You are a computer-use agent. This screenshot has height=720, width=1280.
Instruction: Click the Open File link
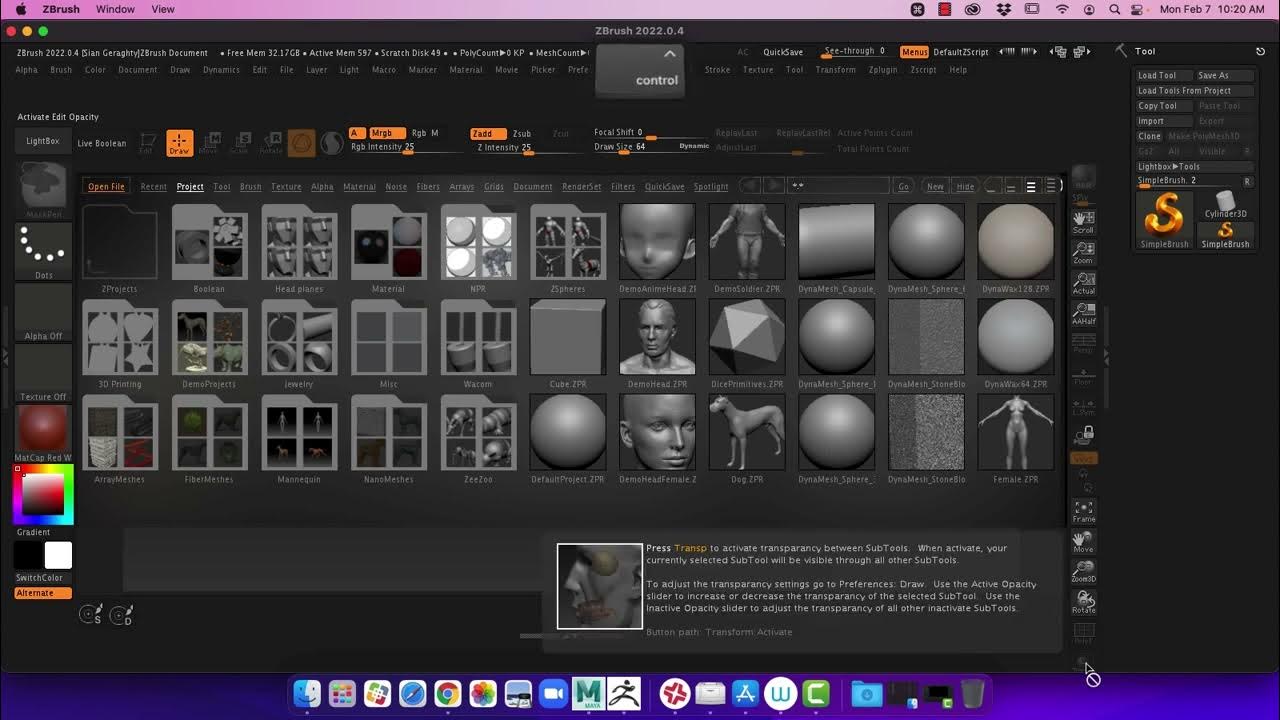click(x=106, y=187)
